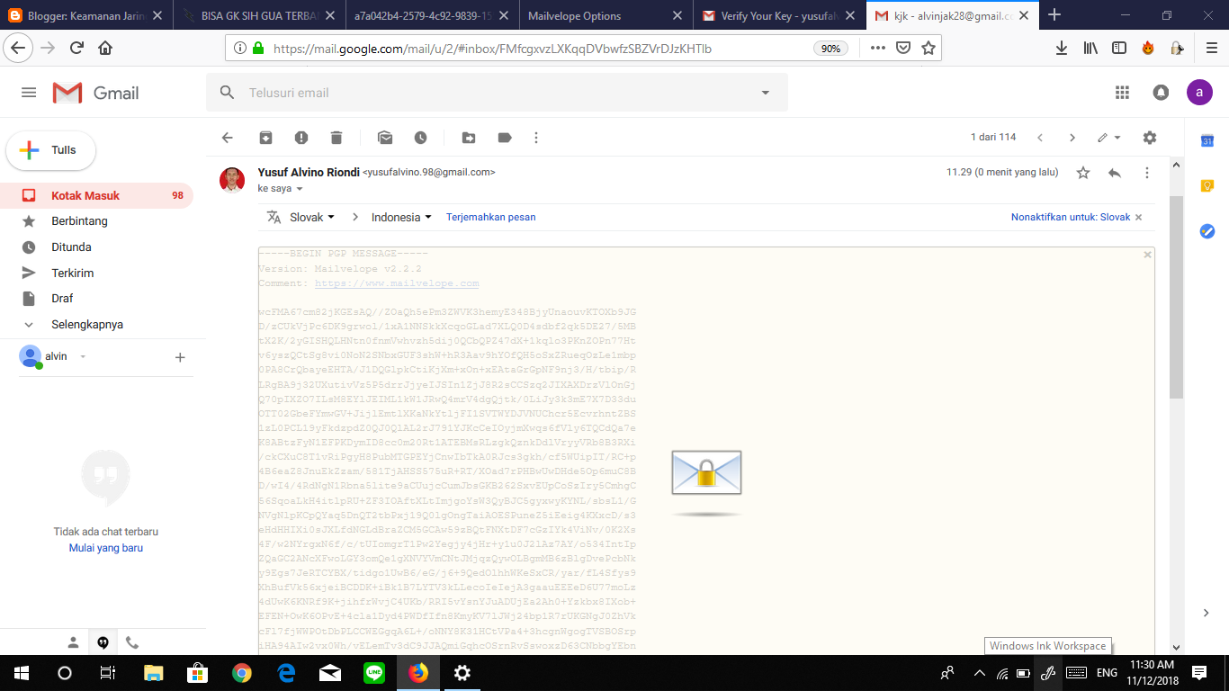Open the message more options menu
Screen dimensions: 1229x691
(1147, 173)
